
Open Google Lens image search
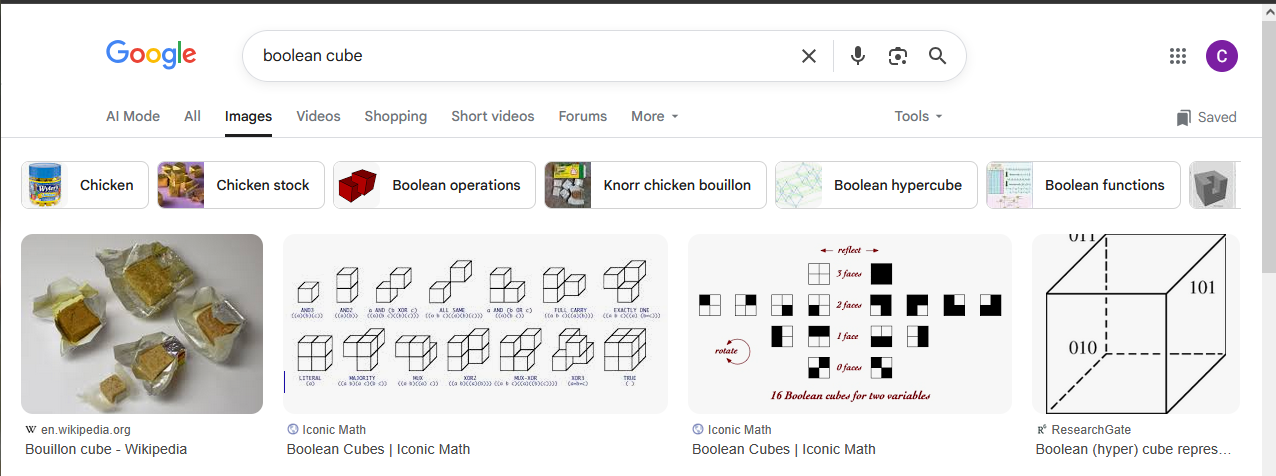[897, 56]
